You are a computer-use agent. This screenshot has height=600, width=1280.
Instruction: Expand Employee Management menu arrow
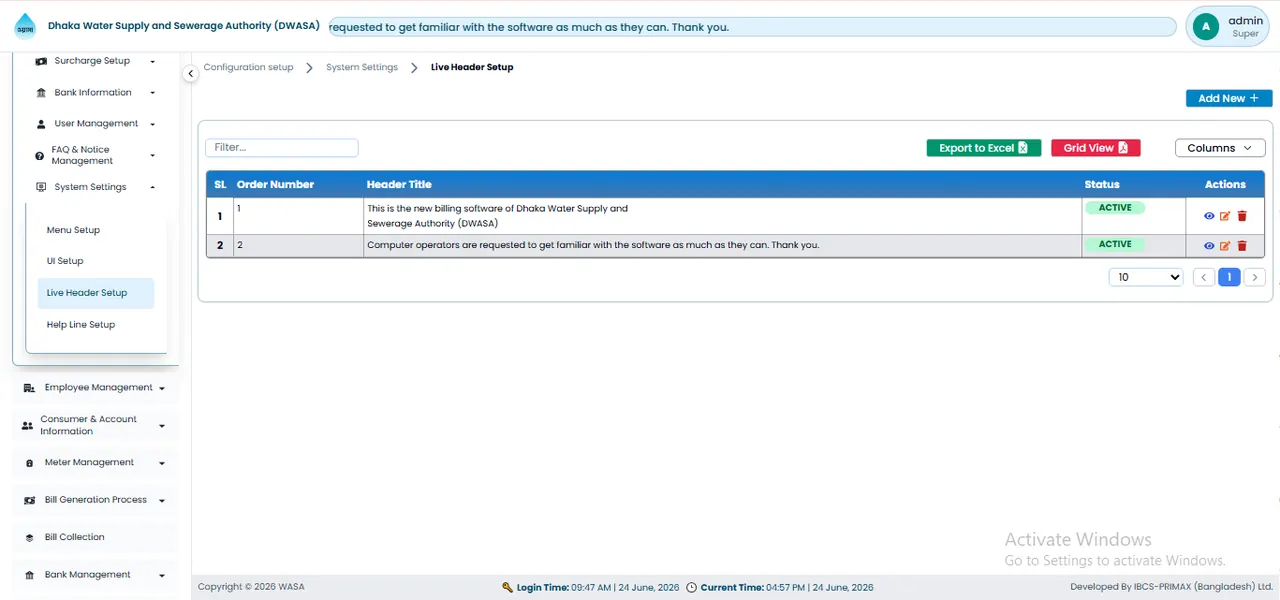162,388
